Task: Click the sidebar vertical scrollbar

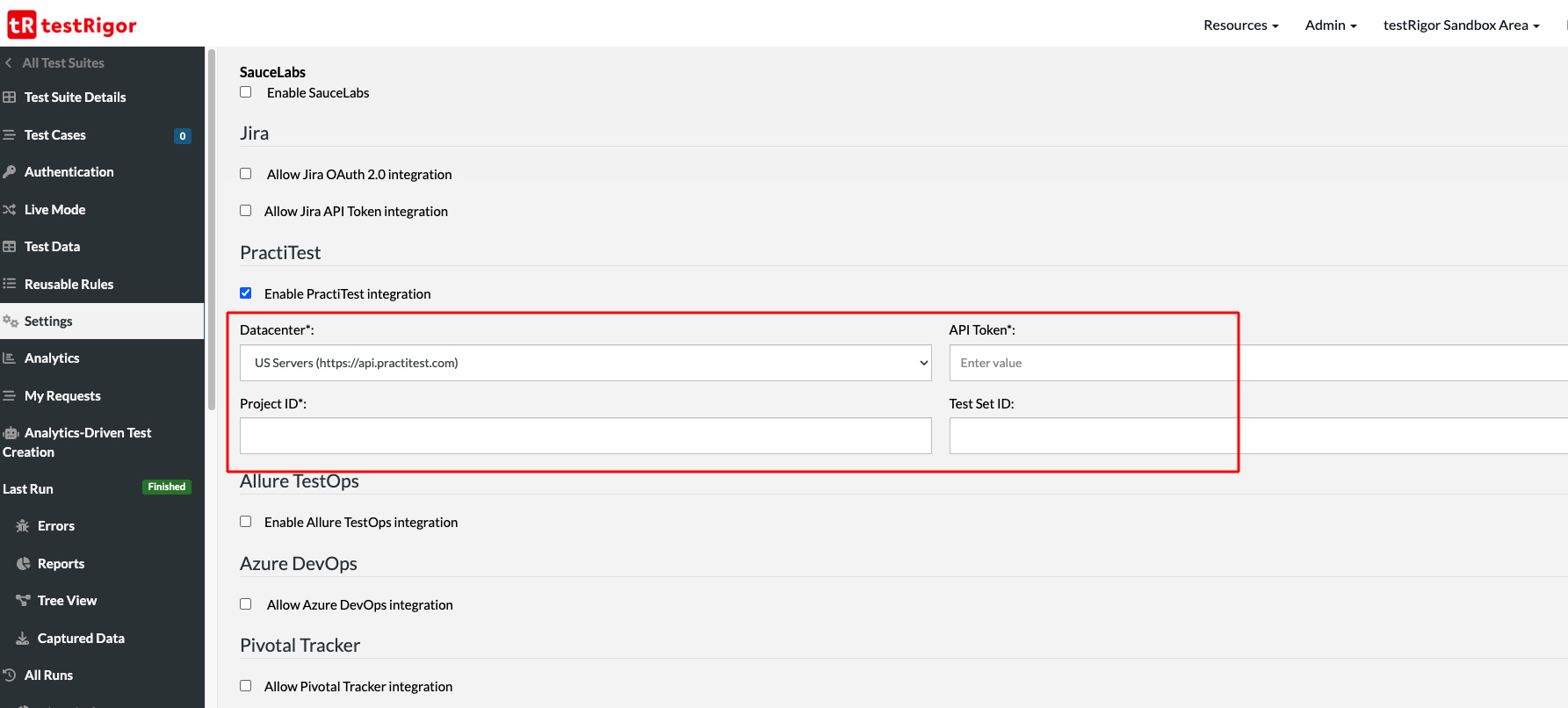Action: pos(211,230)
